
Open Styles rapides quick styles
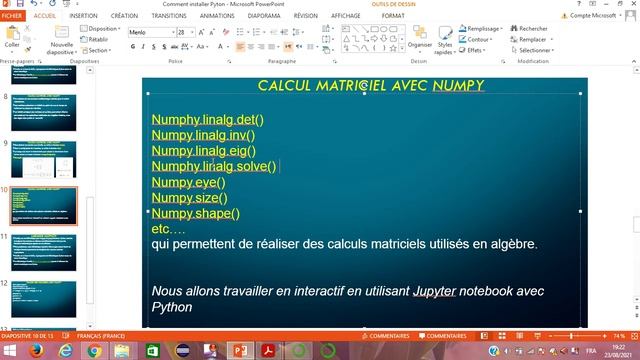pos(444,40)
